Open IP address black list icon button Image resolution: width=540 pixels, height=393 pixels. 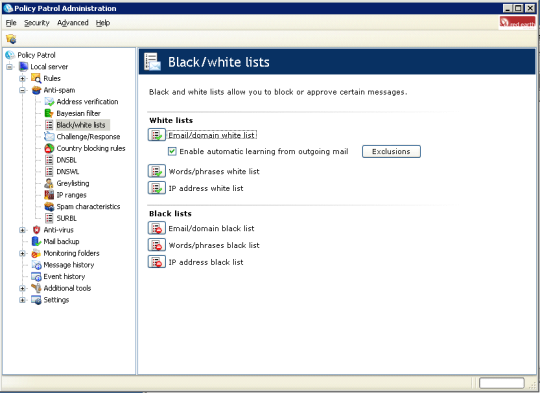point(157,262)
